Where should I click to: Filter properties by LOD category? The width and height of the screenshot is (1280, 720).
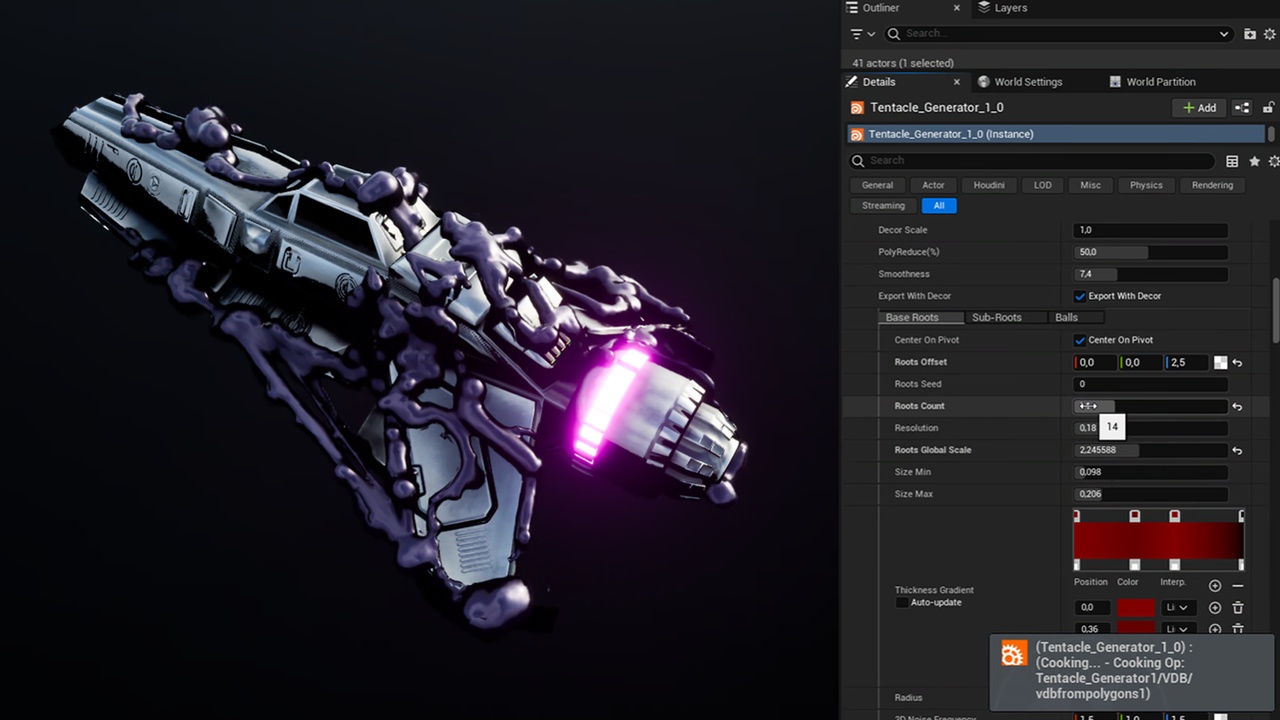coord(1043,185)
